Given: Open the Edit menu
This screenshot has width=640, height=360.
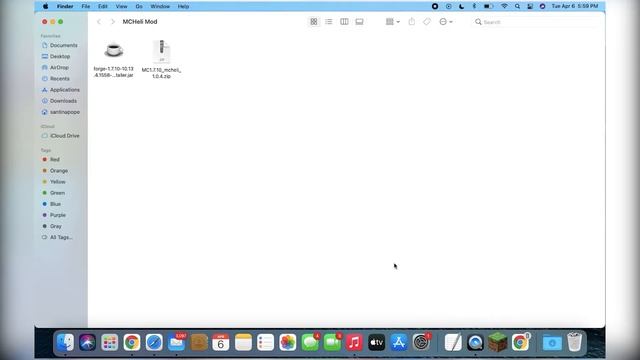Looking at the screenshot, I should tap(102, 6).
